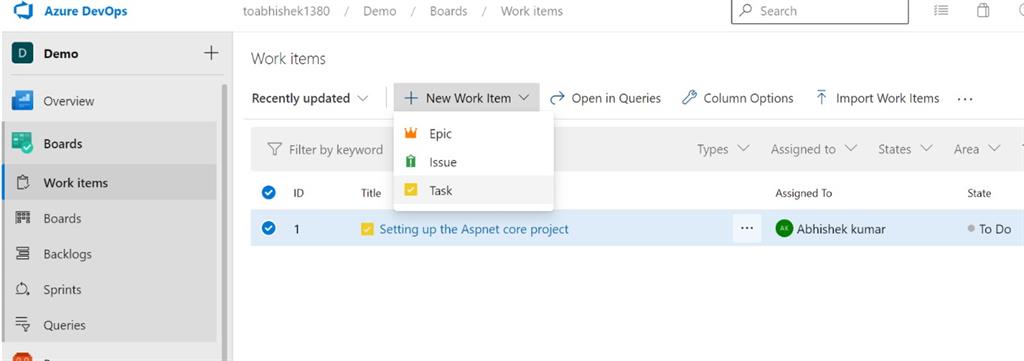This screenshot has height=361, width=1024.
Task: Sort by the Assigned To column header
Action: click(x=803, y=193)
